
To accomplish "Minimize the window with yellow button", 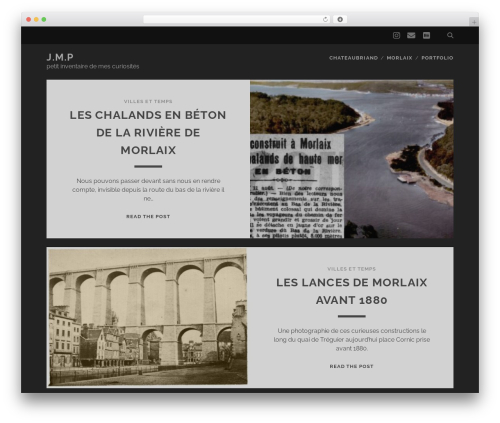I will click(x=36, y=19).
